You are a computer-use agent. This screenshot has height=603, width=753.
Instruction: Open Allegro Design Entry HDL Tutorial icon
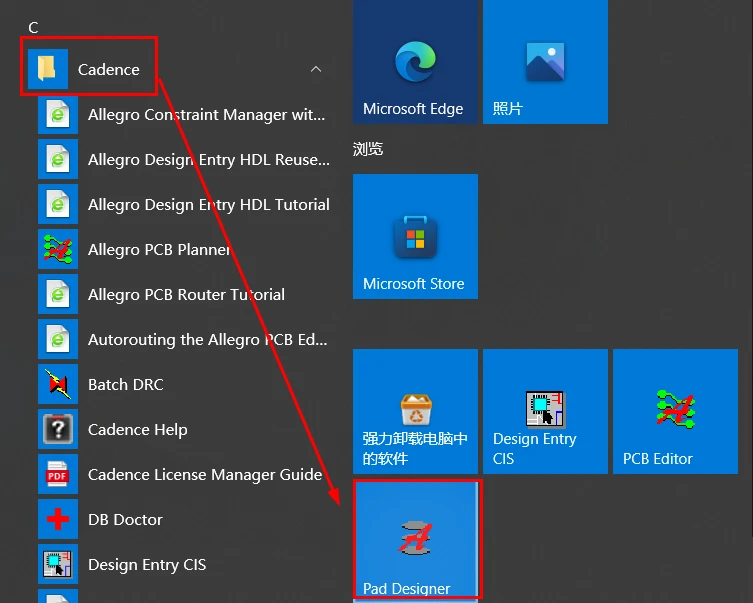[x=58, y=204]
